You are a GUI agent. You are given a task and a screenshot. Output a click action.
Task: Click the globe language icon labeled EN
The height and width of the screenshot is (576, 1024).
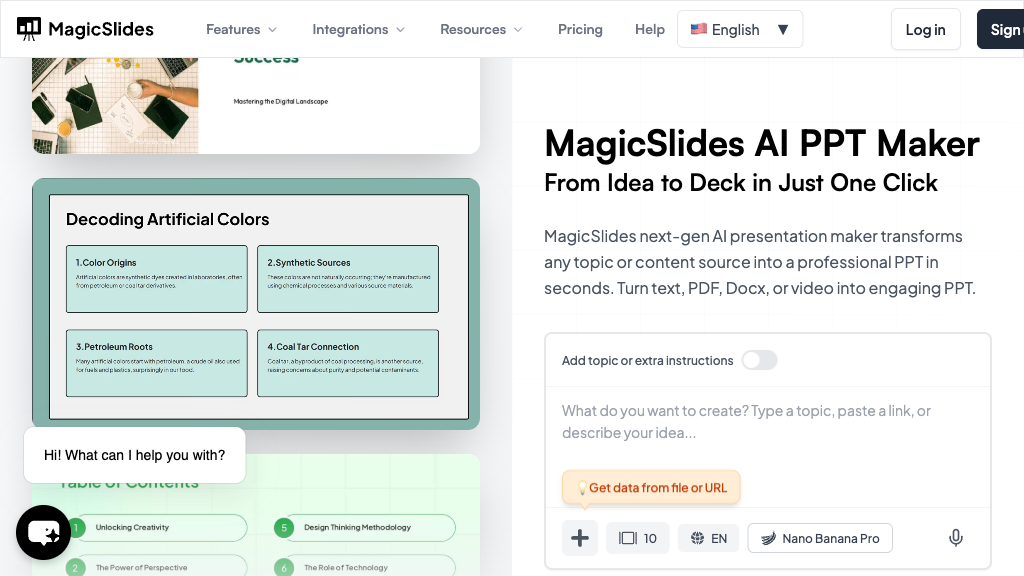tap(698, 538)
